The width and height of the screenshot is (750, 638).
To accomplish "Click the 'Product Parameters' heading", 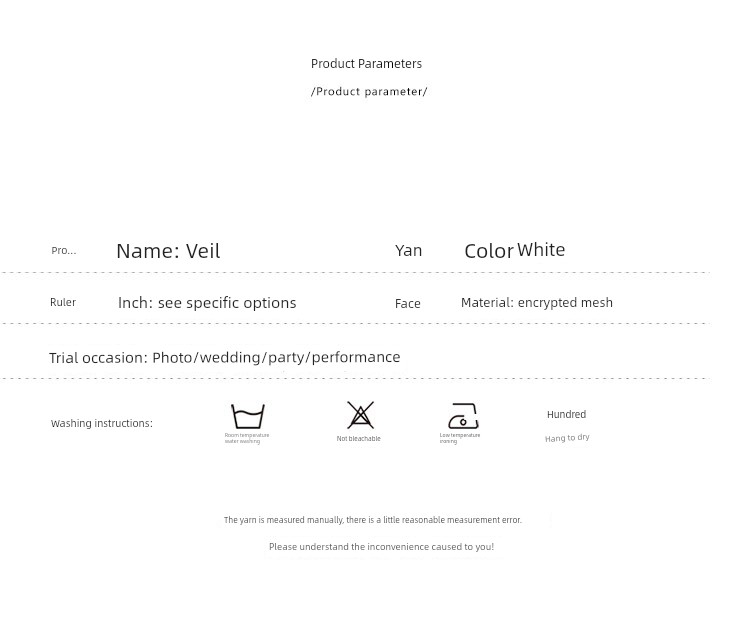I will coord(366,64).
